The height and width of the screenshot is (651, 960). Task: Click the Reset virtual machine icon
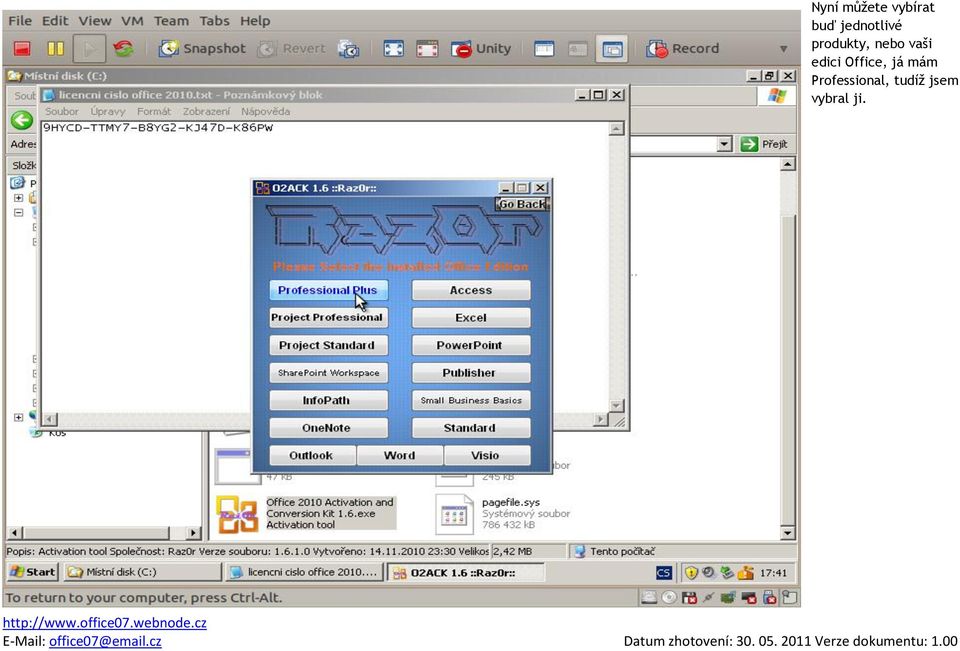(x=124, y=48)
